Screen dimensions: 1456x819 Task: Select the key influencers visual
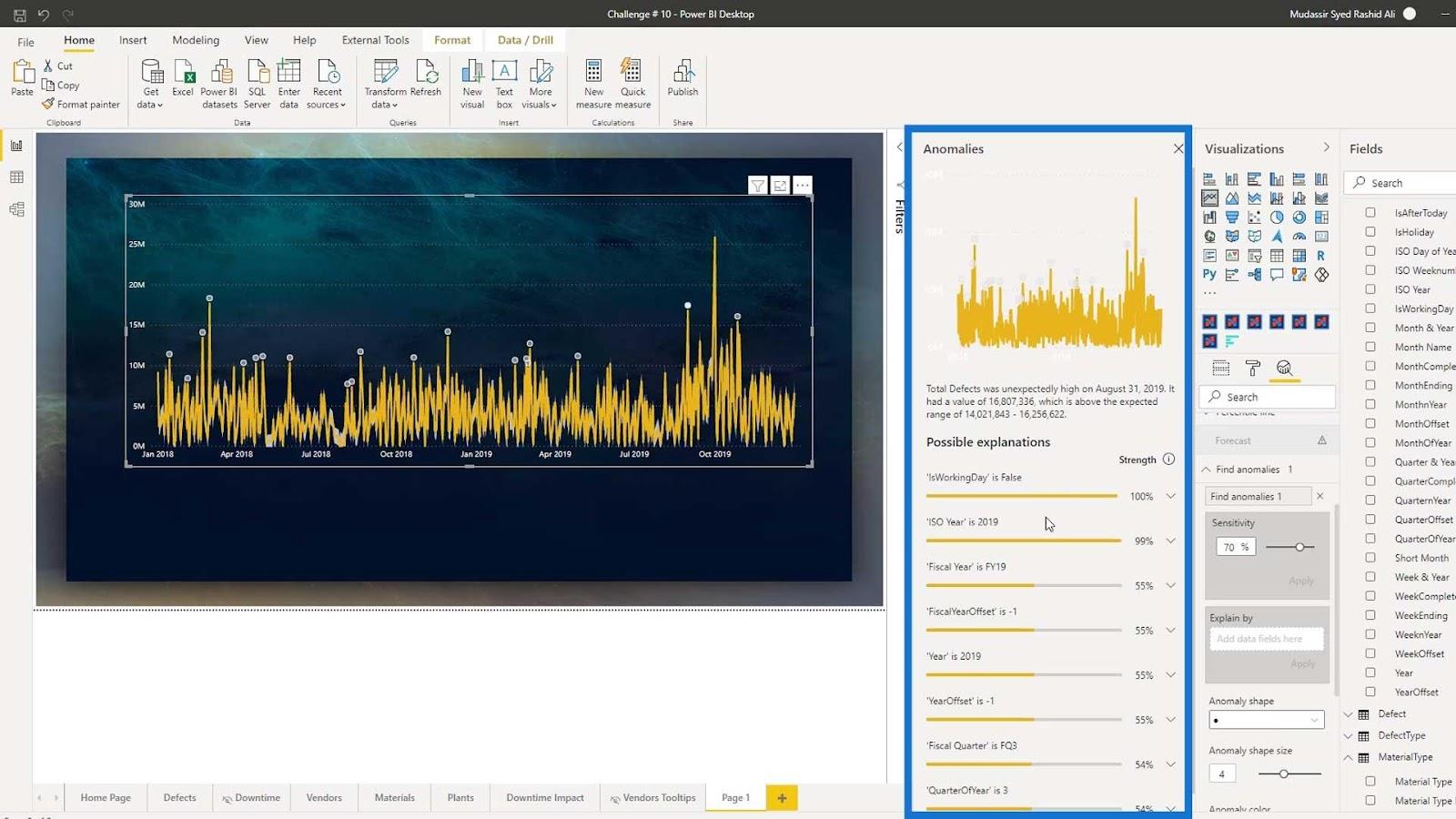(1232, 275)
